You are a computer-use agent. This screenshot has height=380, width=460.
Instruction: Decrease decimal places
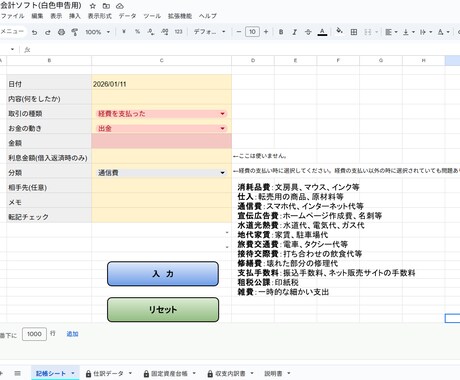(151, 32)
